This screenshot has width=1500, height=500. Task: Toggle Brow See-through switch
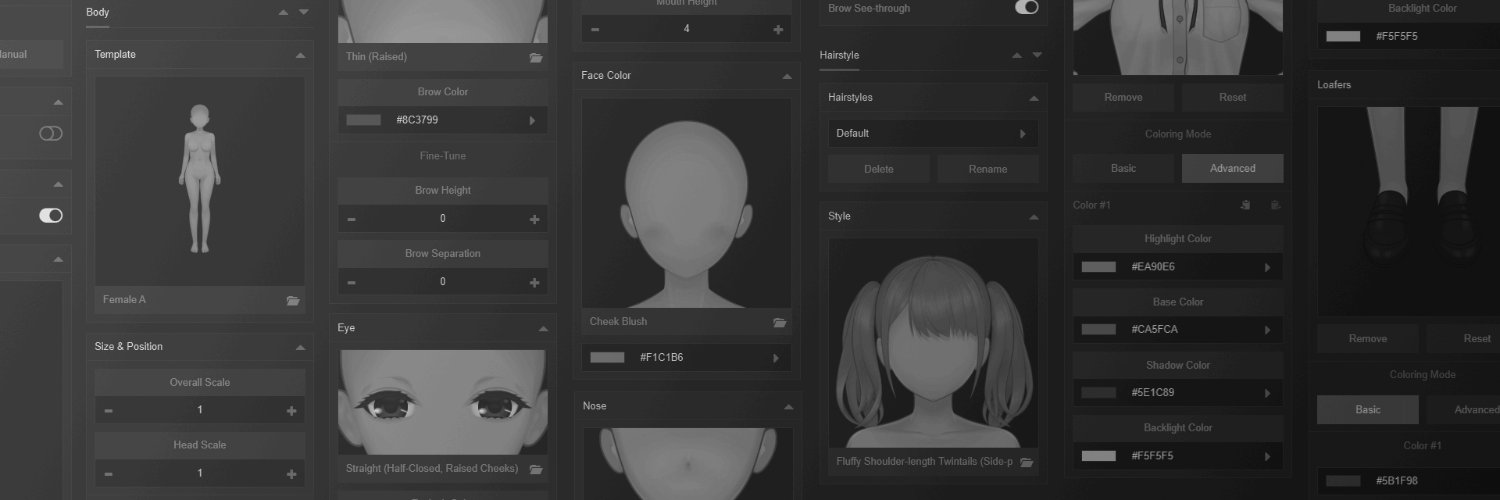[x=1027, y=7]
